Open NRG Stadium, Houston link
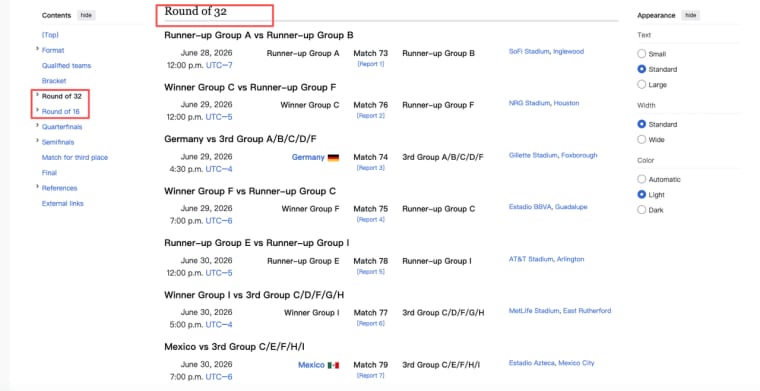Viewport: 760px width, 391px height. 544,103
